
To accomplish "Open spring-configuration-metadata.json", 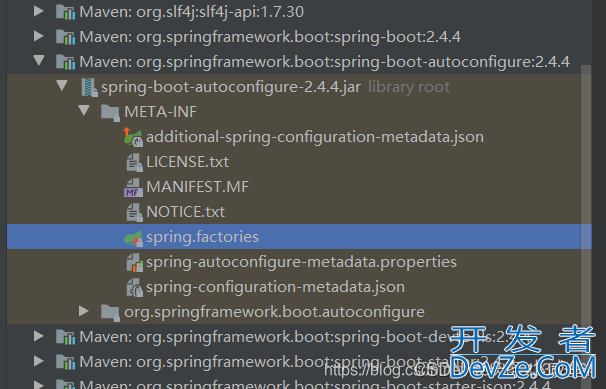I will pyautogui.click(x=276, y=287).
